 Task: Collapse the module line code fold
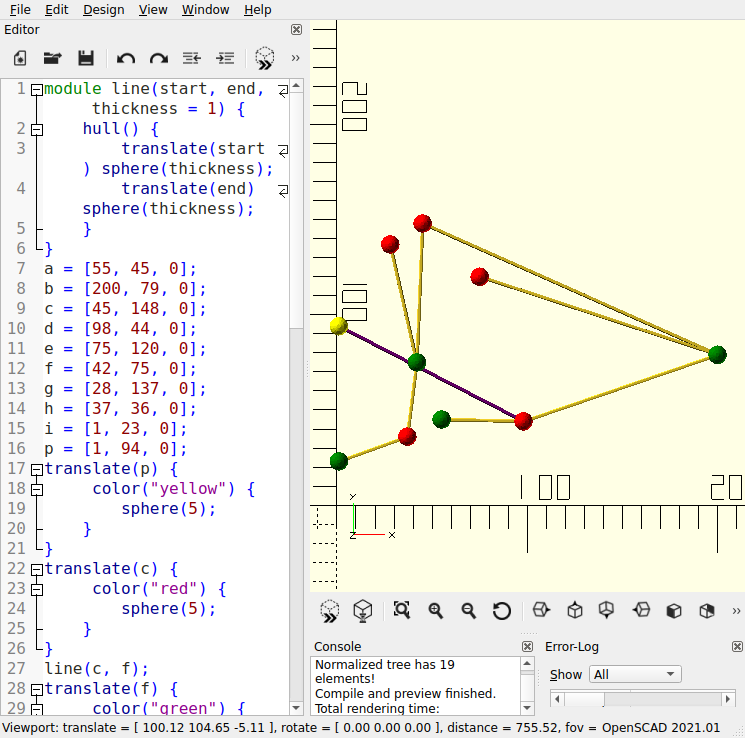click(x=37, y=89)
